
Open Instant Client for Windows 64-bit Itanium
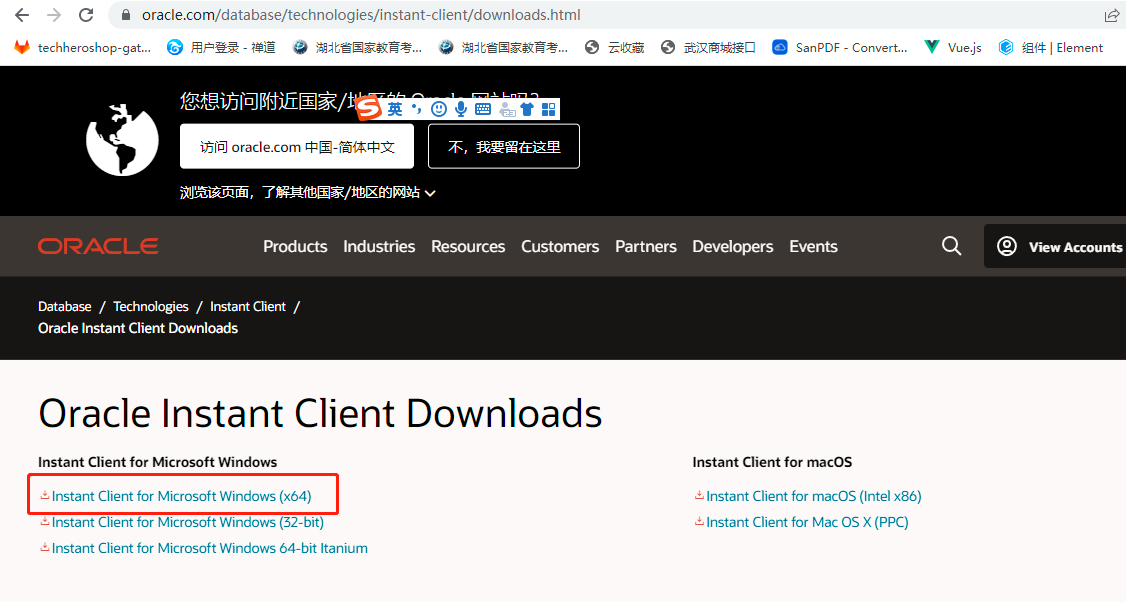coord(209,547)
